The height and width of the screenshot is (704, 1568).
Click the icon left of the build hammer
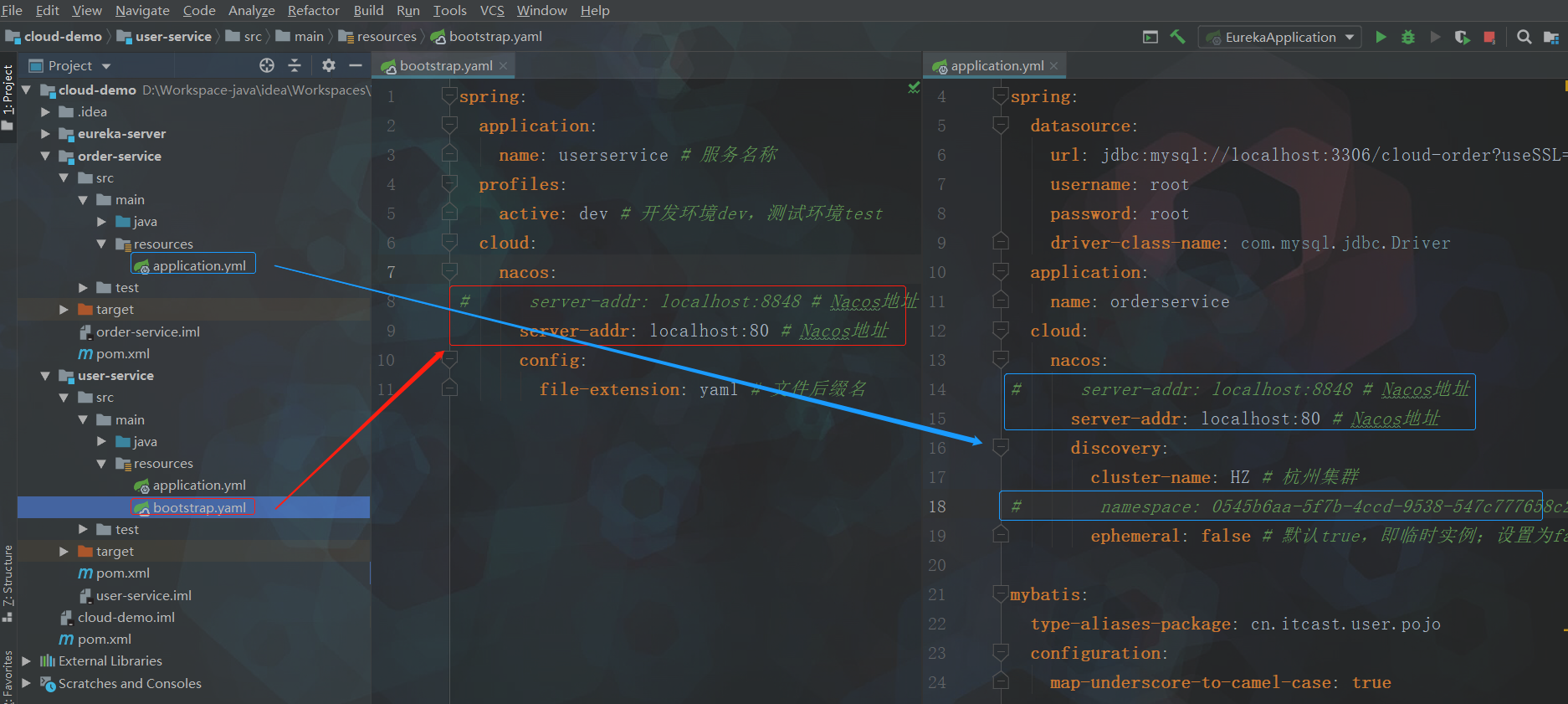[1150, 37]
